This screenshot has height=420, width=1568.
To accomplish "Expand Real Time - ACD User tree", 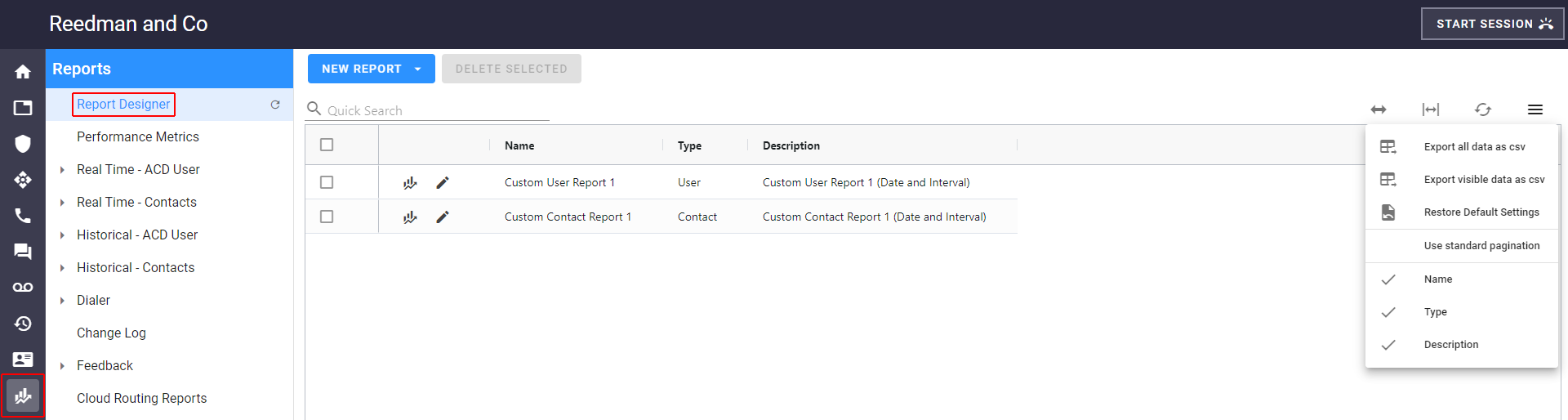I will coord(62,170).
